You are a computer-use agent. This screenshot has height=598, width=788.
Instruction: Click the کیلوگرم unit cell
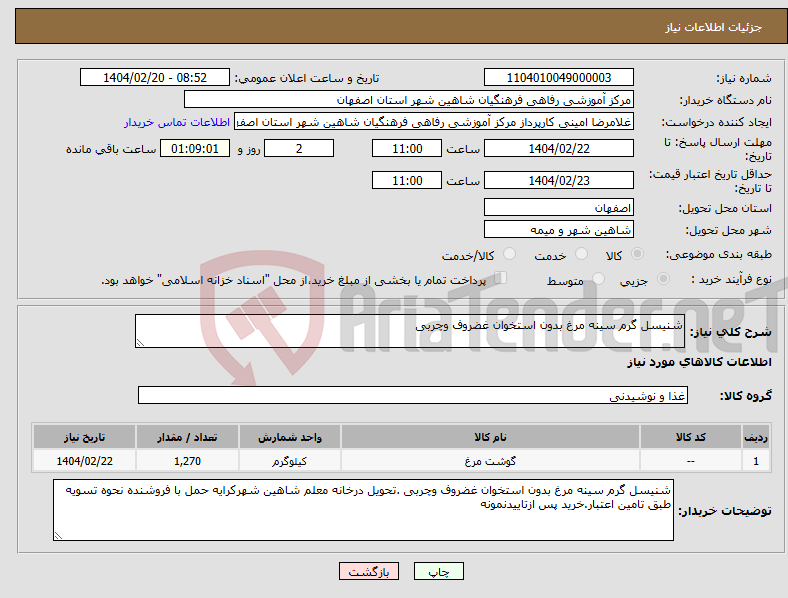(x=290, y=461)
